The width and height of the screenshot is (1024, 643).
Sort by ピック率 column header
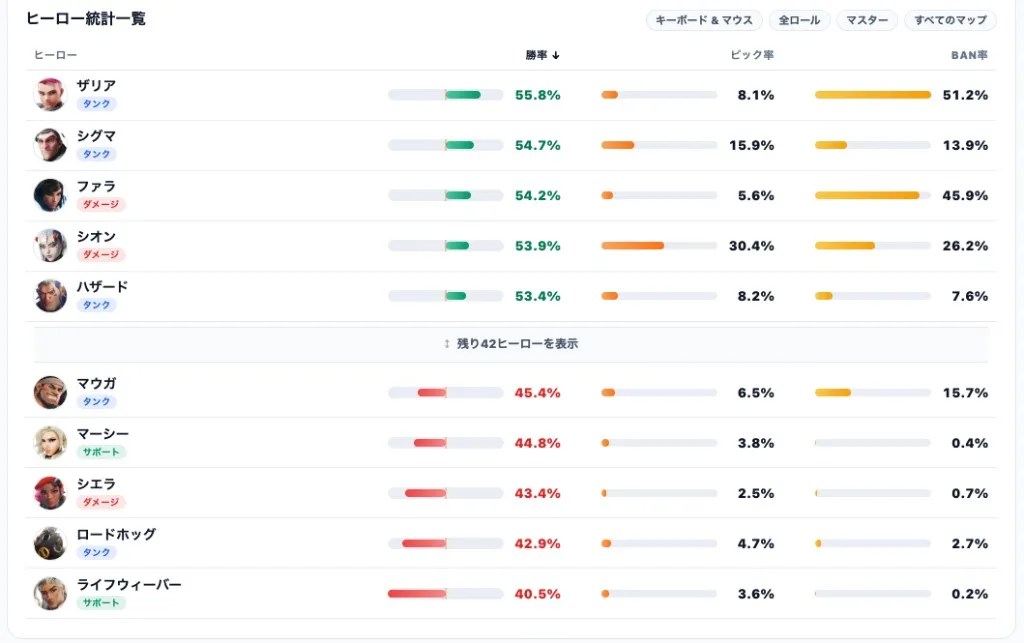[752, 55]
